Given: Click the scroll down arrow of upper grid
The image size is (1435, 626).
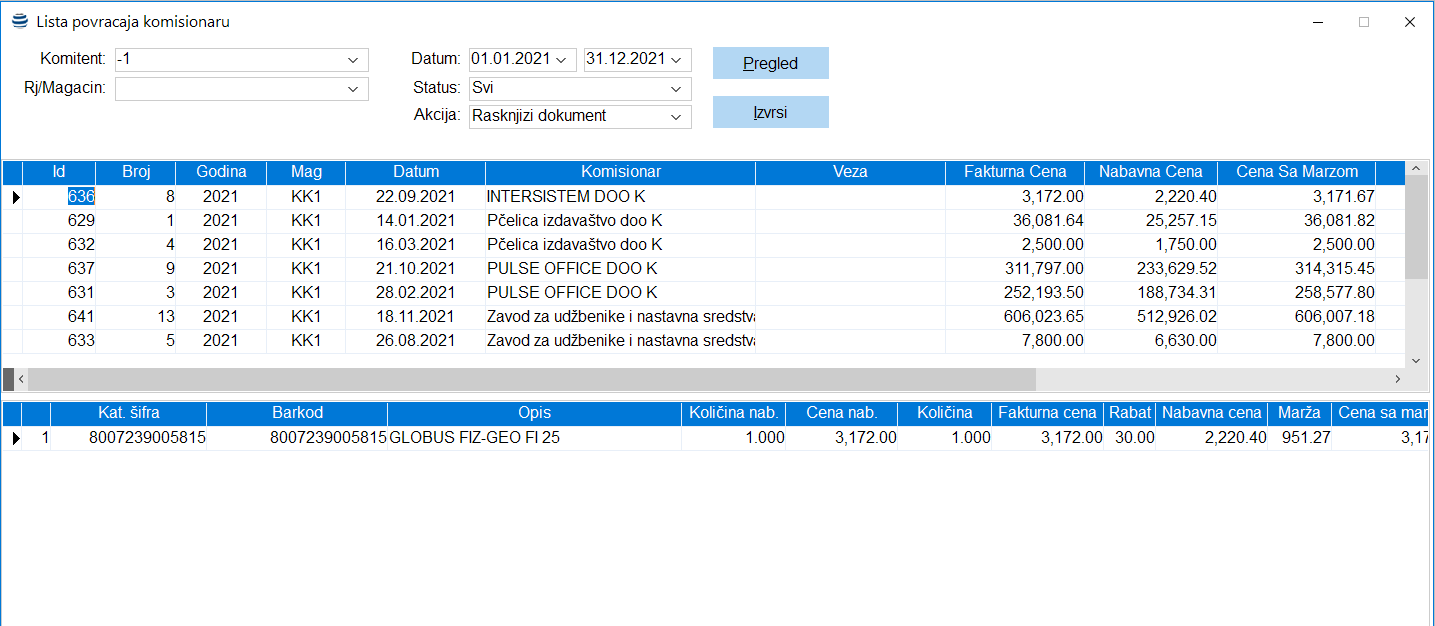Looking at the screenshot, I should (x=1416, y=360).
